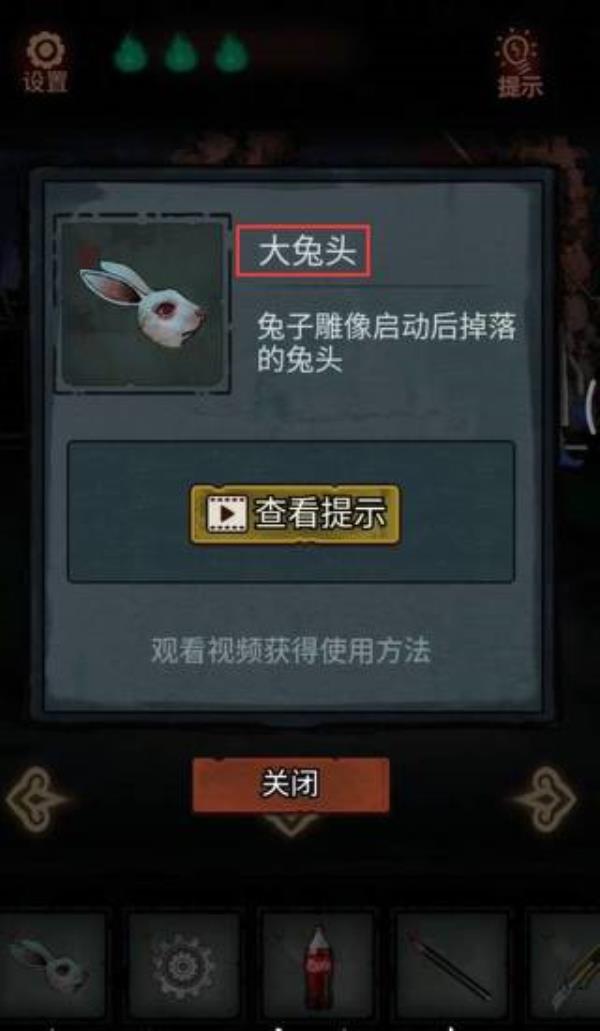The width and height of the screenshot is (600, 1031).
Task: Select the gear item in inventory
Action: coord(183,965)
